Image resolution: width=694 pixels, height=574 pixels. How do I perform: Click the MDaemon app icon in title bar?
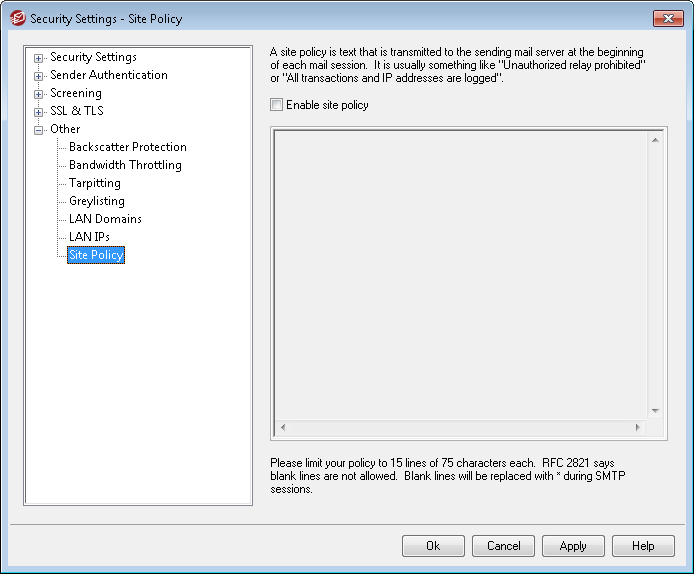pos(17,18)
